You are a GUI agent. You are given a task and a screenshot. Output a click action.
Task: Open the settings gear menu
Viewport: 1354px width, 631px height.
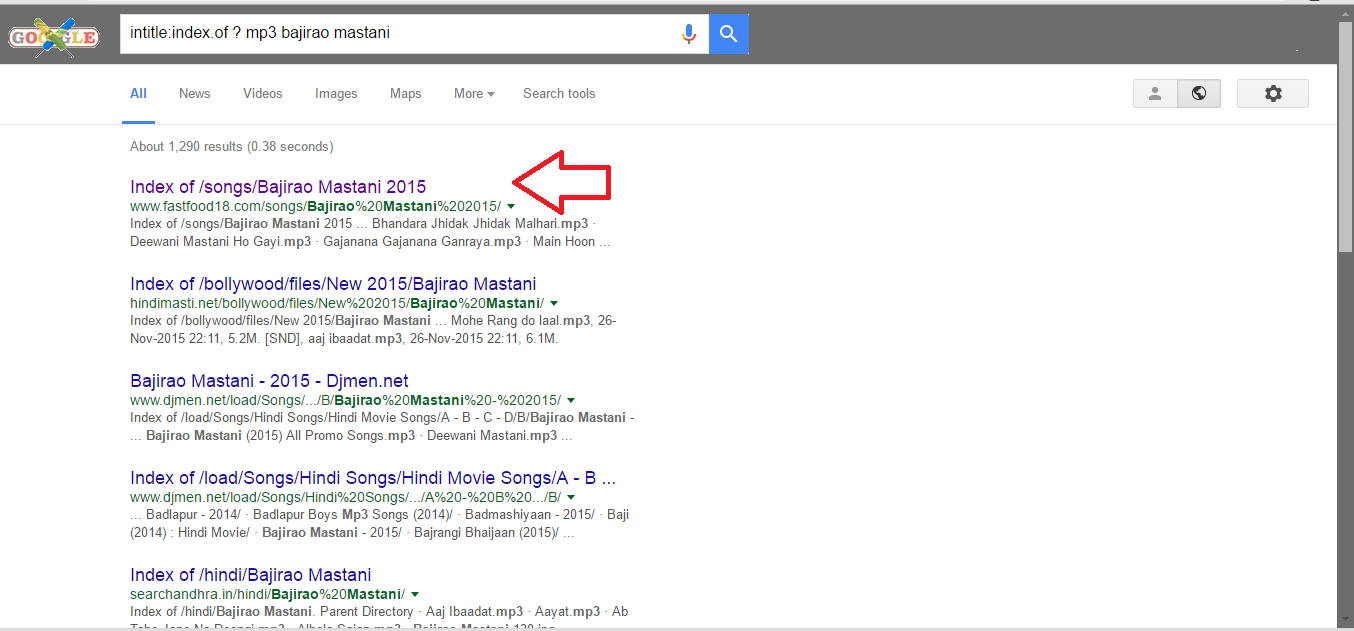[x=1272, y=93]
